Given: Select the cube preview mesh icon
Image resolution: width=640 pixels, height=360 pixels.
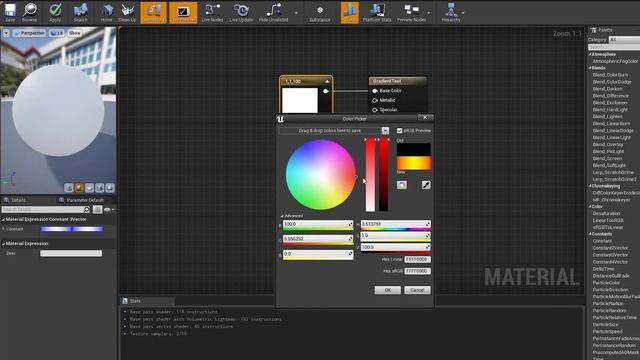Looking at the screenshot, I should [x=100, y=188].
